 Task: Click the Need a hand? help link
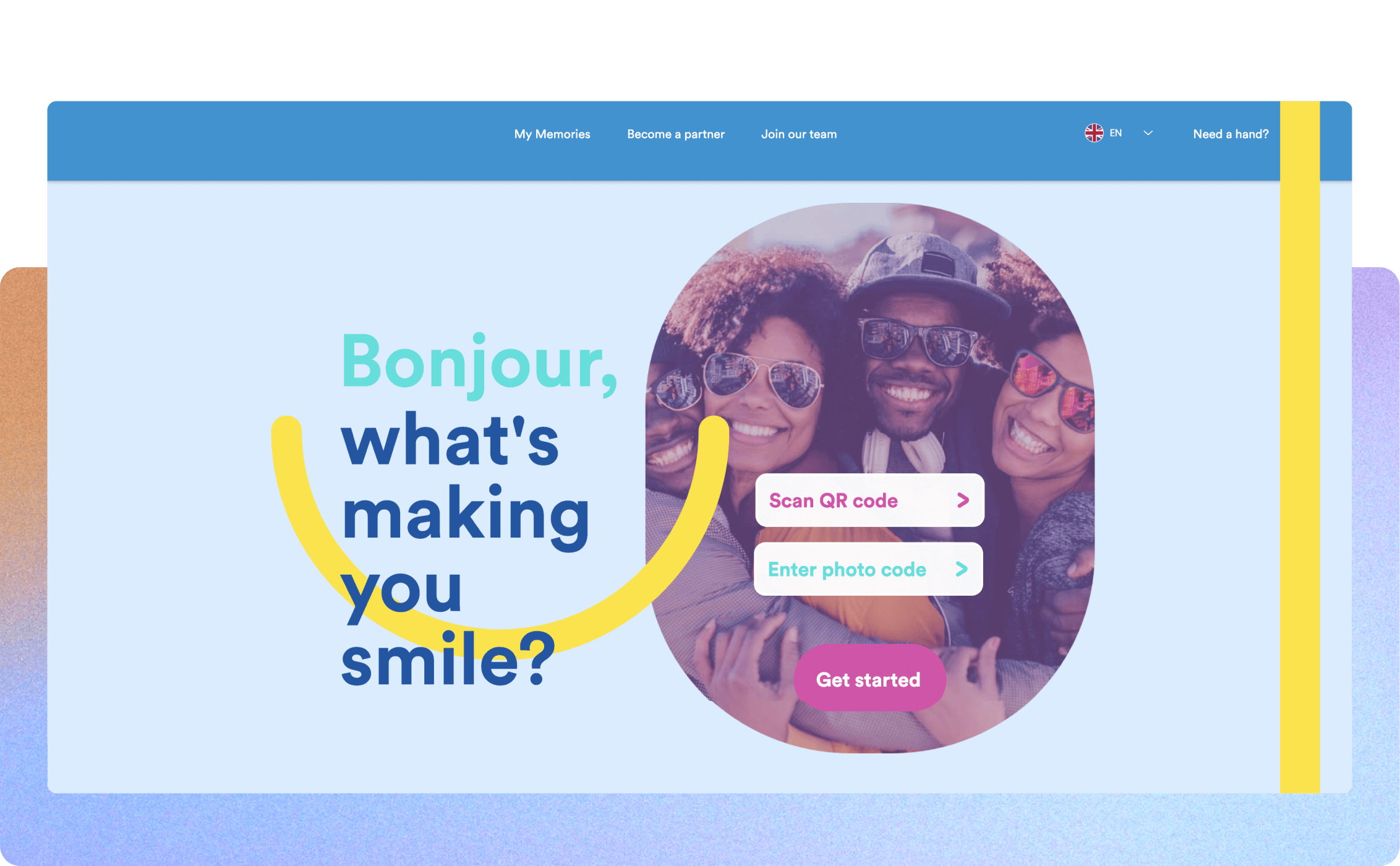pos(1231,134)
